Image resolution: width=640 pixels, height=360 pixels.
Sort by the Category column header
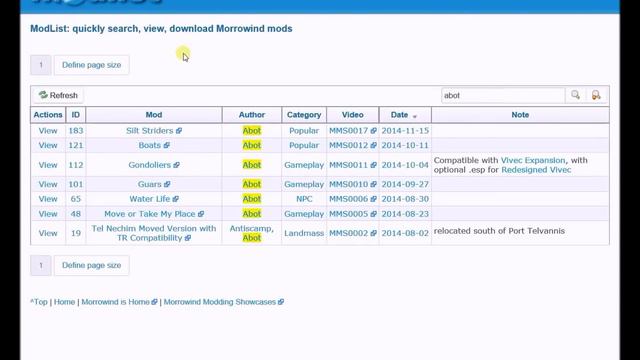point(304,115)
